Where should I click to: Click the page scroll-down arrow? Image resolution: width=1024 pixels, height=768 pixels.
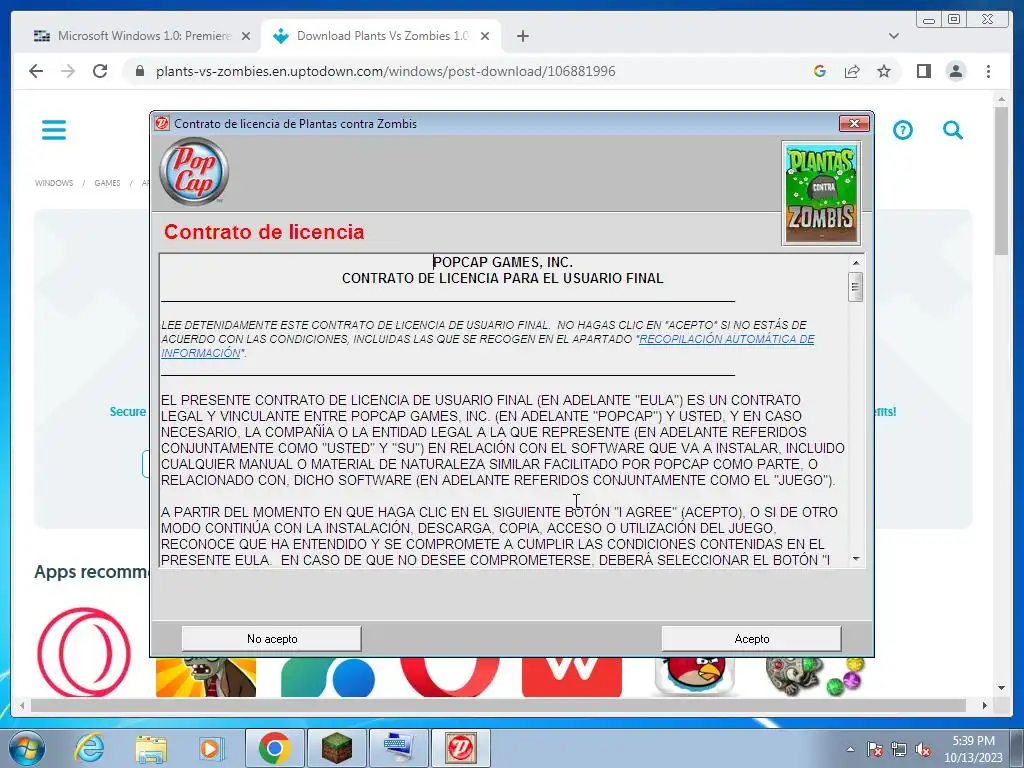click(1001, 688)
